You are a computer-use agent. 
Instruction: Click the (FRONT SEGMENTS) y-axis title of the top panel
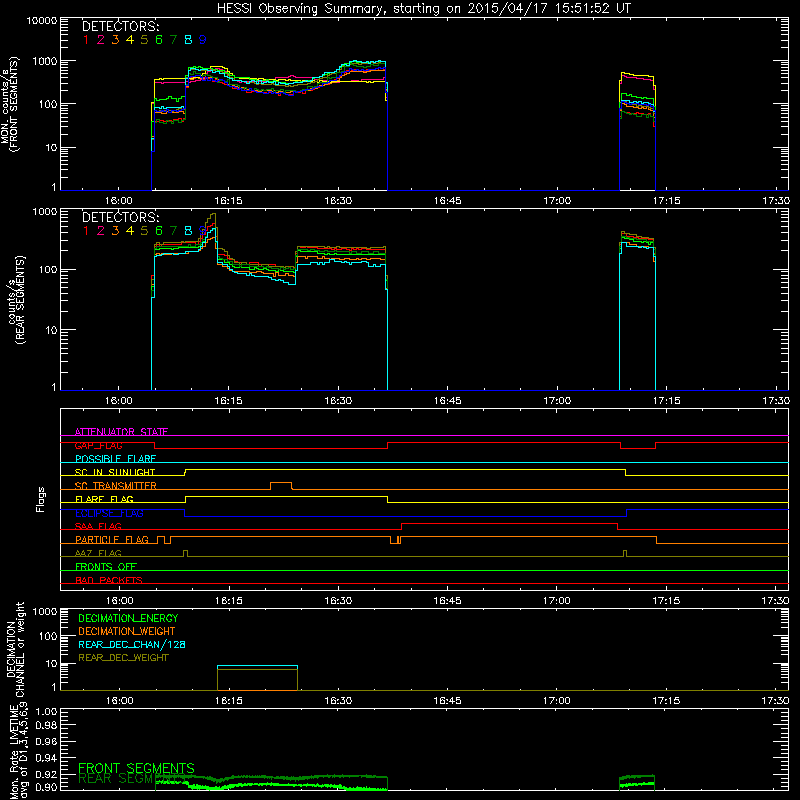coord(14,104)
